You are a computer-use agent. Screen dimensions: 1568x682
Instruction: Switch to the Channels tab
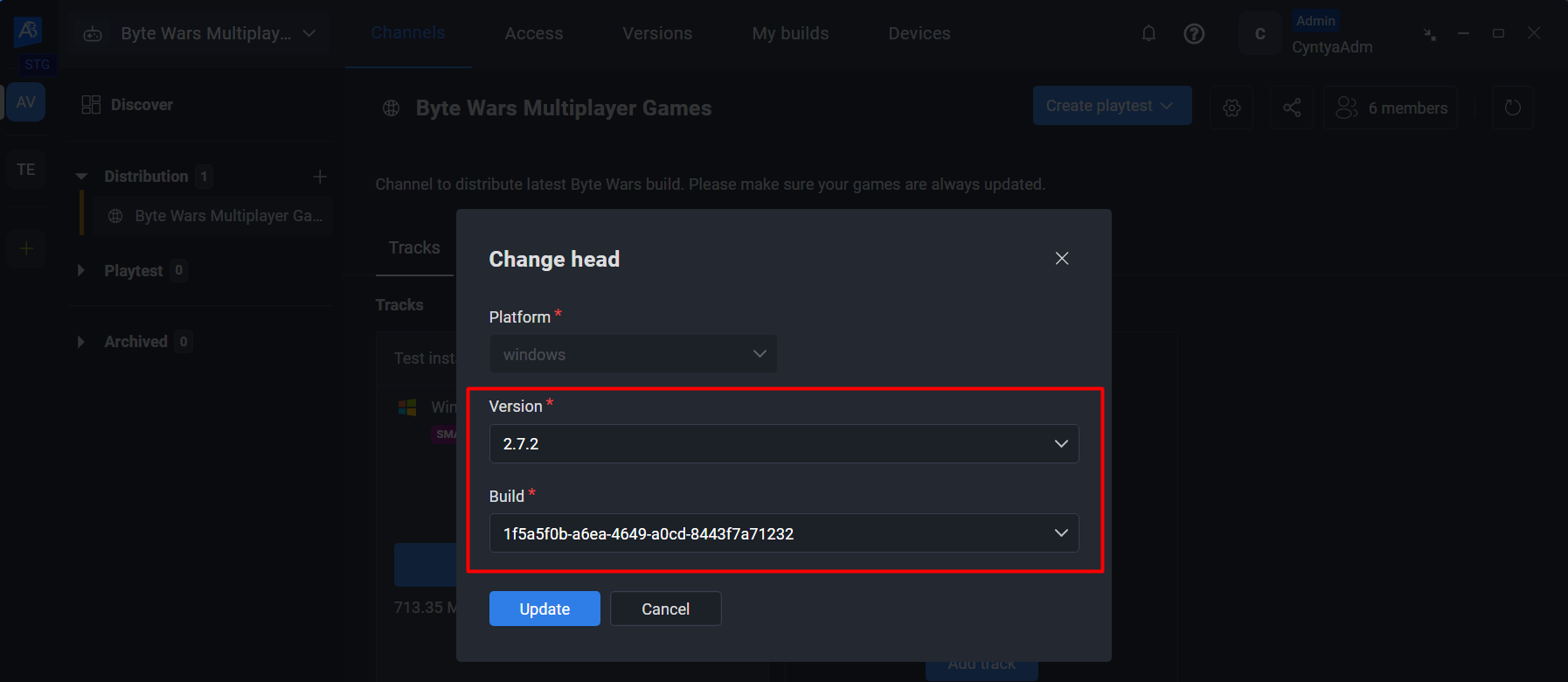click(408, 33)
